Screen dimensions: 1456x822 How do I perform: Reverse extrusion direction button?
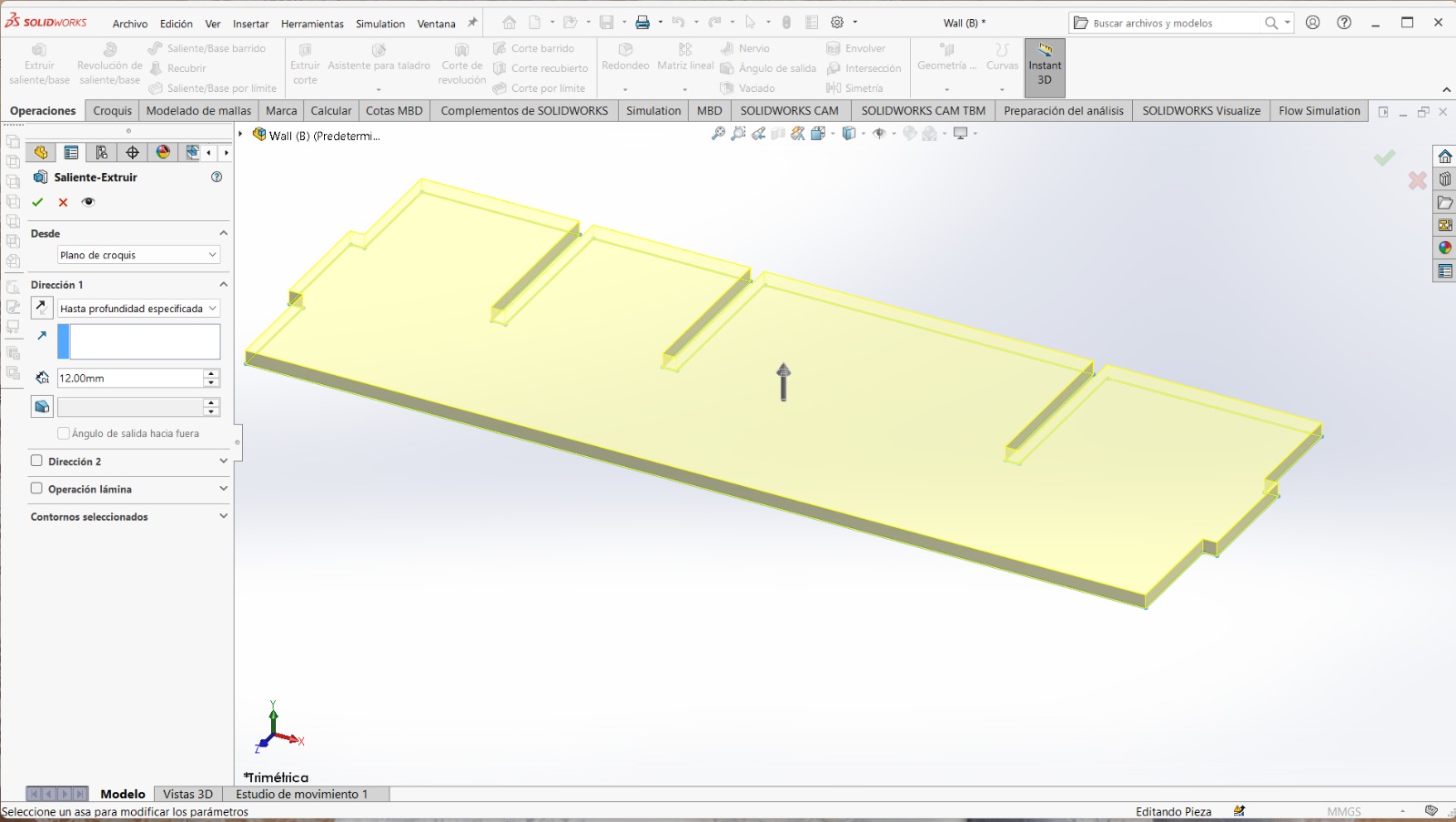(42, 308)
